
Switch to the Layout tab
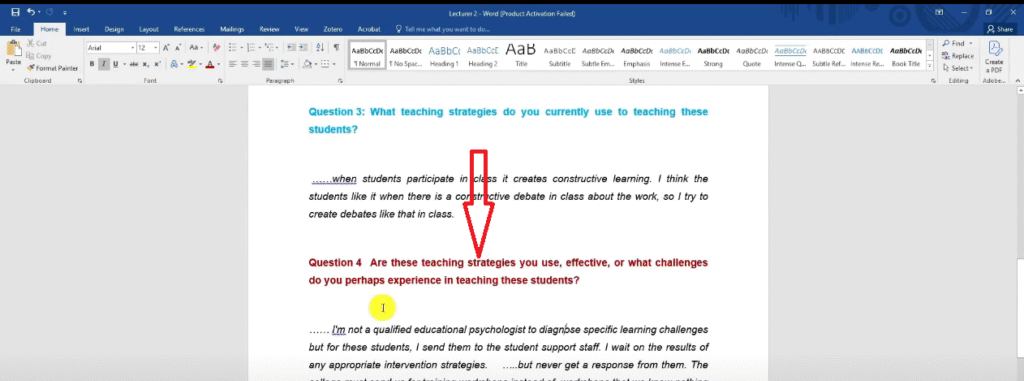pos(149,29)
